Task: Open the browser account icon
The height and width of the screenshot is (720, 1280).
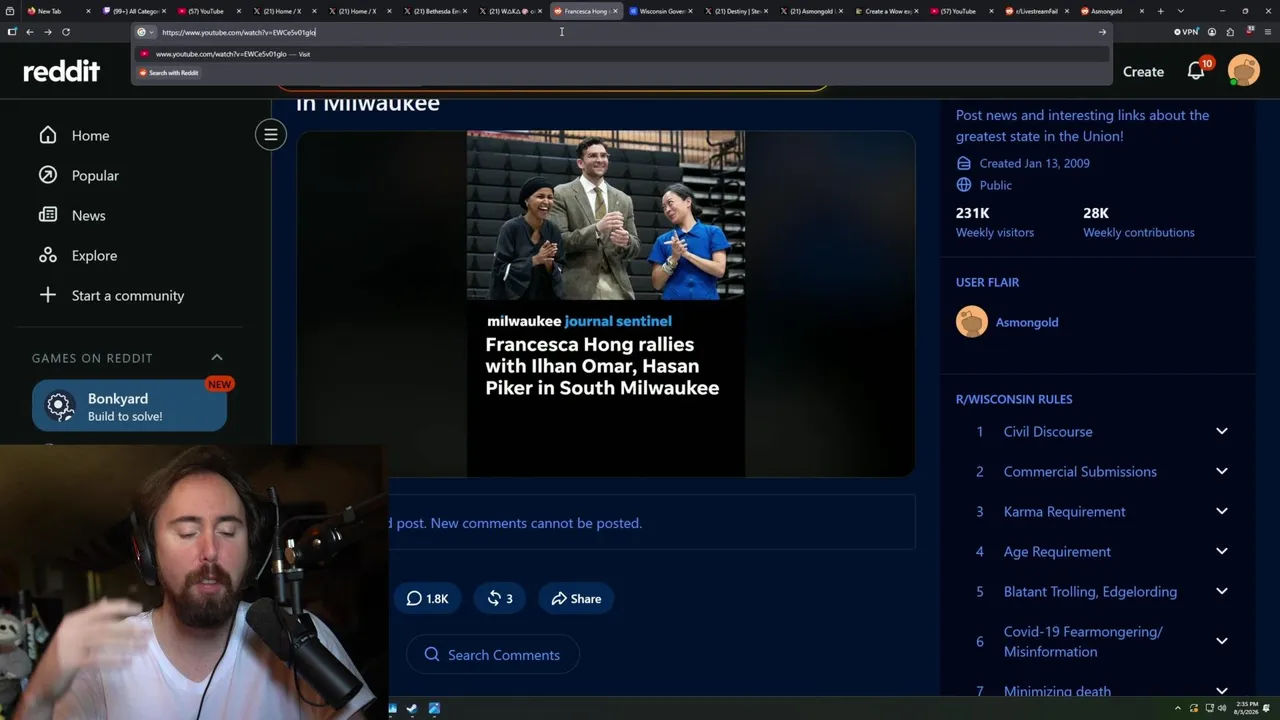Action: [1212, 32]
